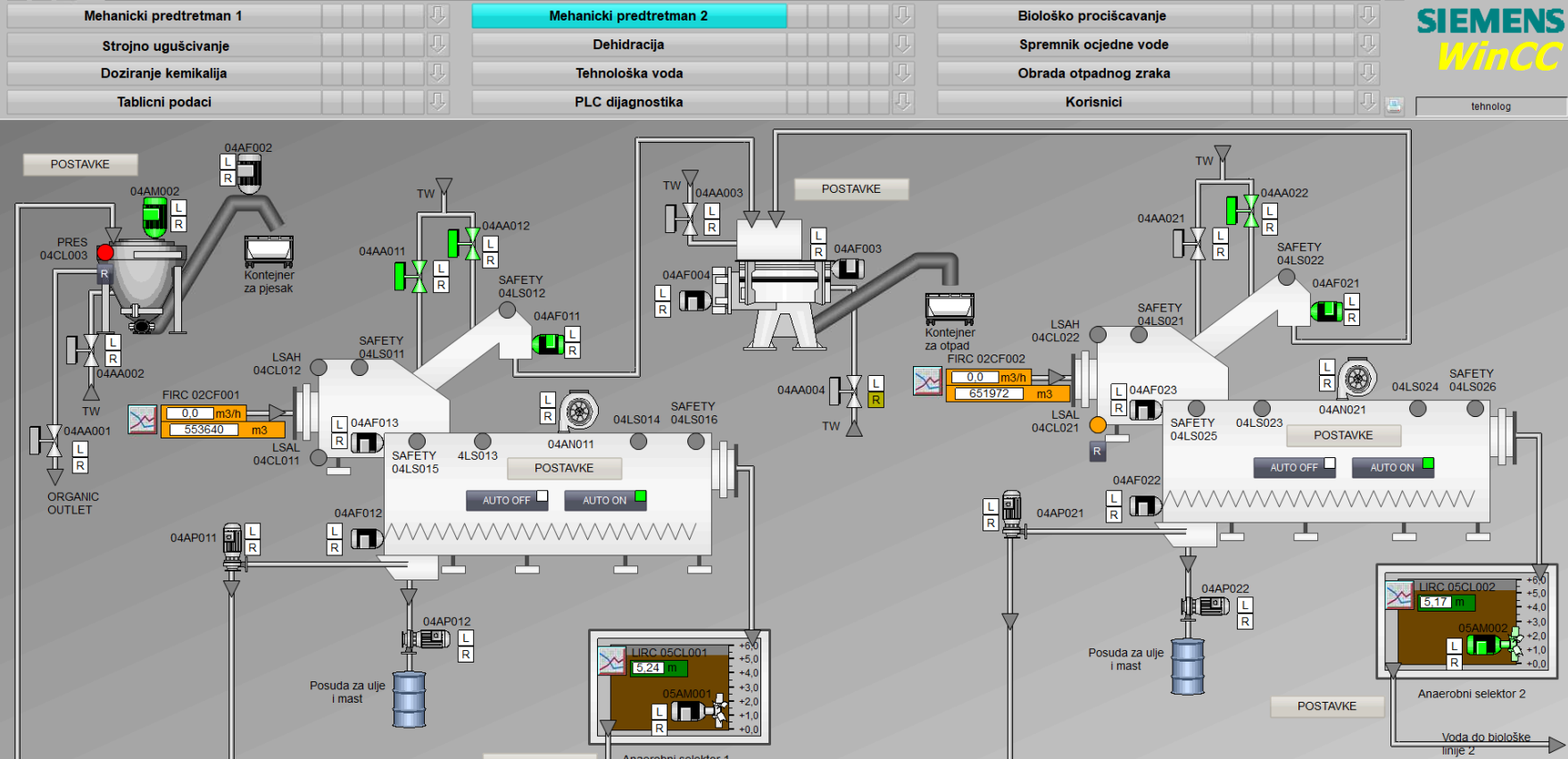Click the red PRES 04CL003 indicator
The height and width of the screenshot is (759, 1568).
pyautogui.click(x=105, y=253)
